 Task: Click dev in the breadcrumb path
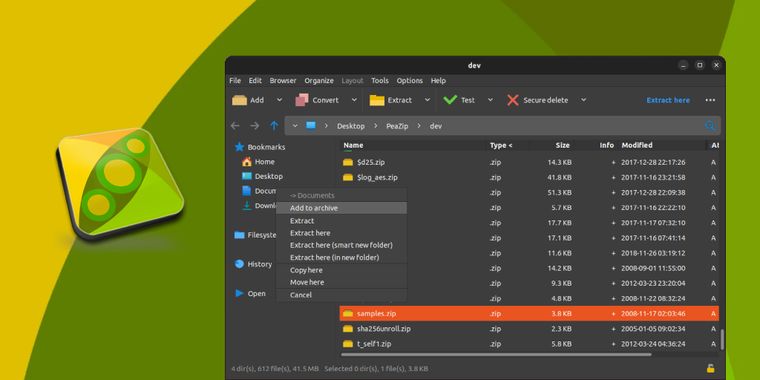[436, 126]
